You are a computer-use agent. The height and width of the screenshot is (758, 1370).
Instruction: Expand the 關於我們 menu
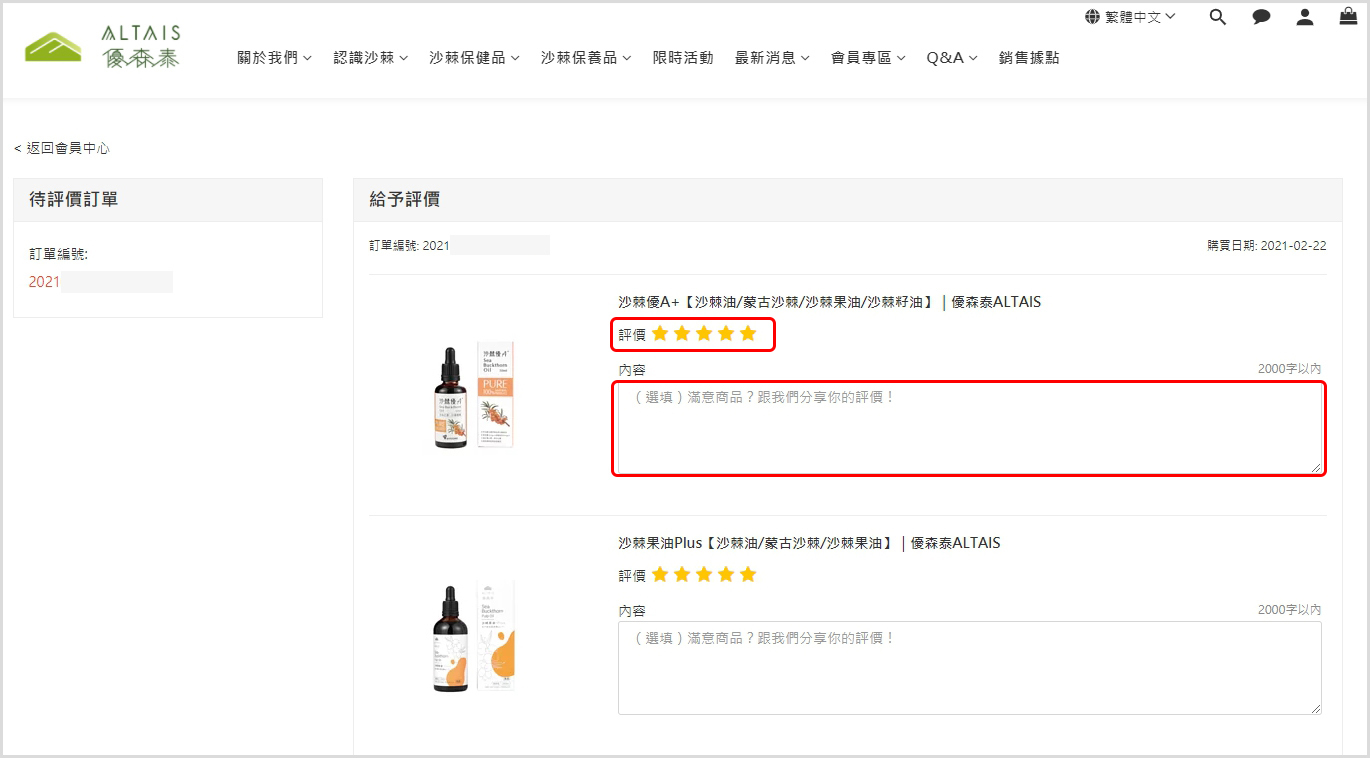pyautogui.click(x=274, y=58)
